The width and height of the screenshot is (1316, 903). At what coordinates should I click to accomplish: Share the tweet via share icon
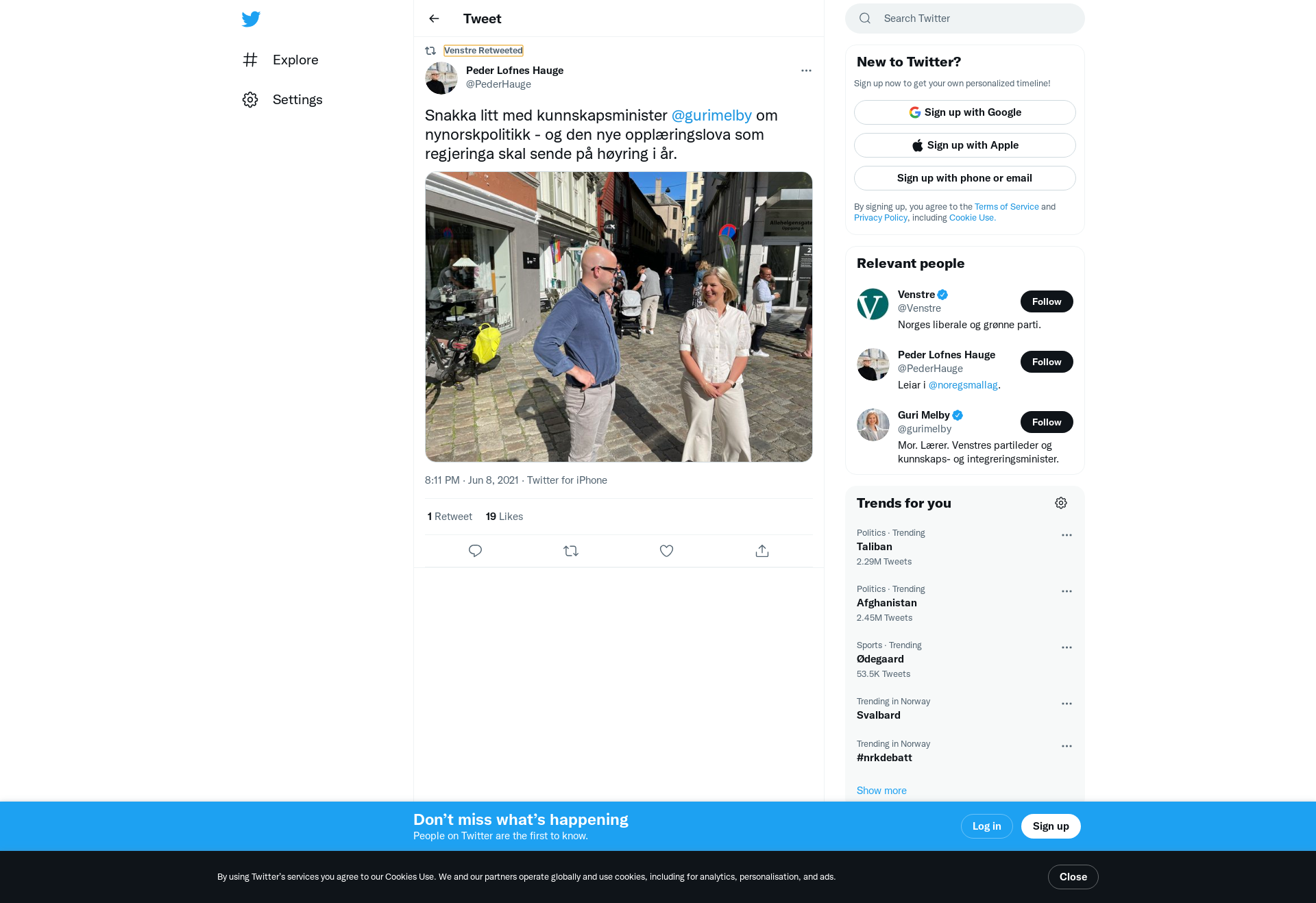[762, 551]
